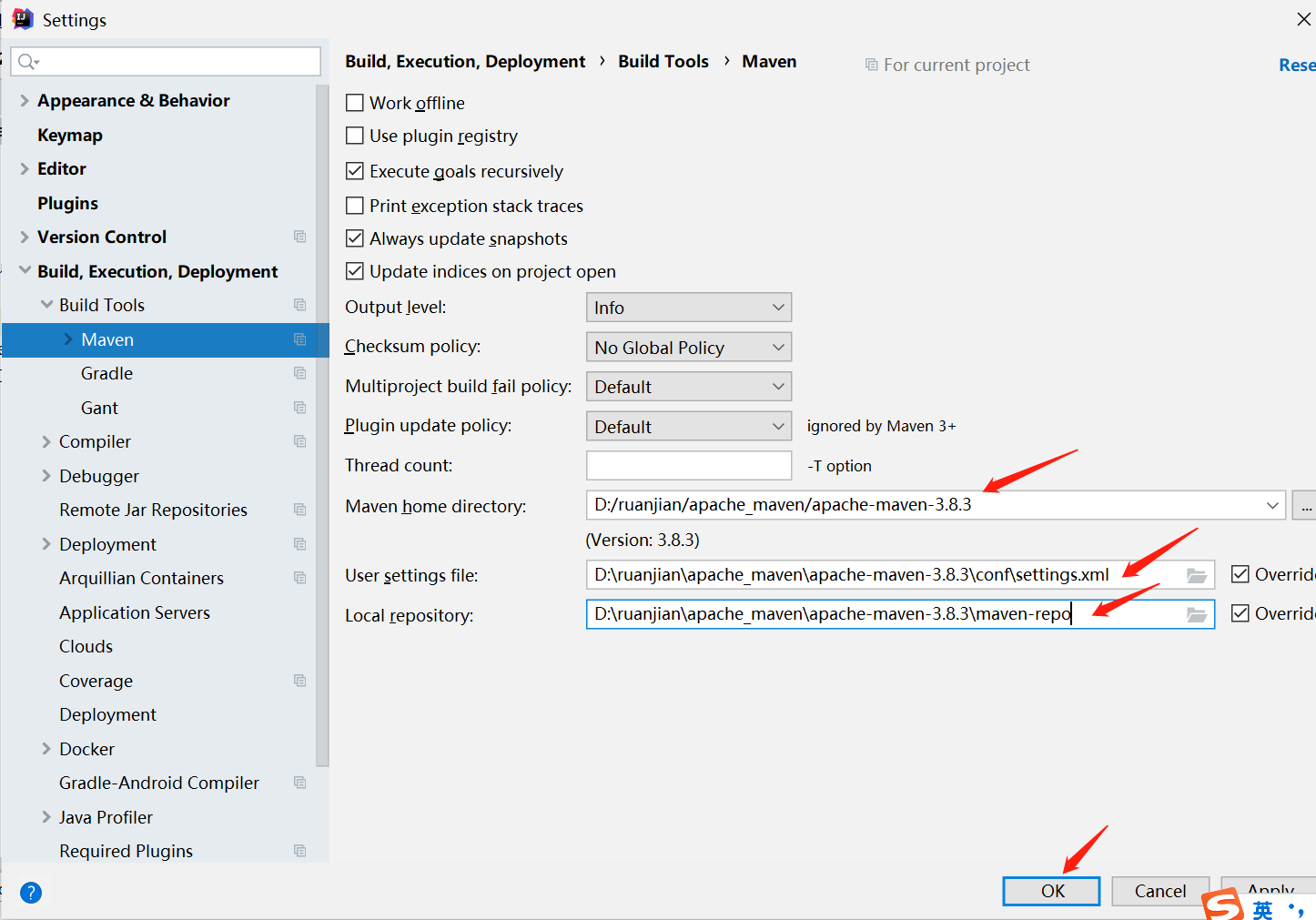Click the Sogou input method S icon
Viewport: 1316px width, 920px height.
click(x=1222, y=906)
